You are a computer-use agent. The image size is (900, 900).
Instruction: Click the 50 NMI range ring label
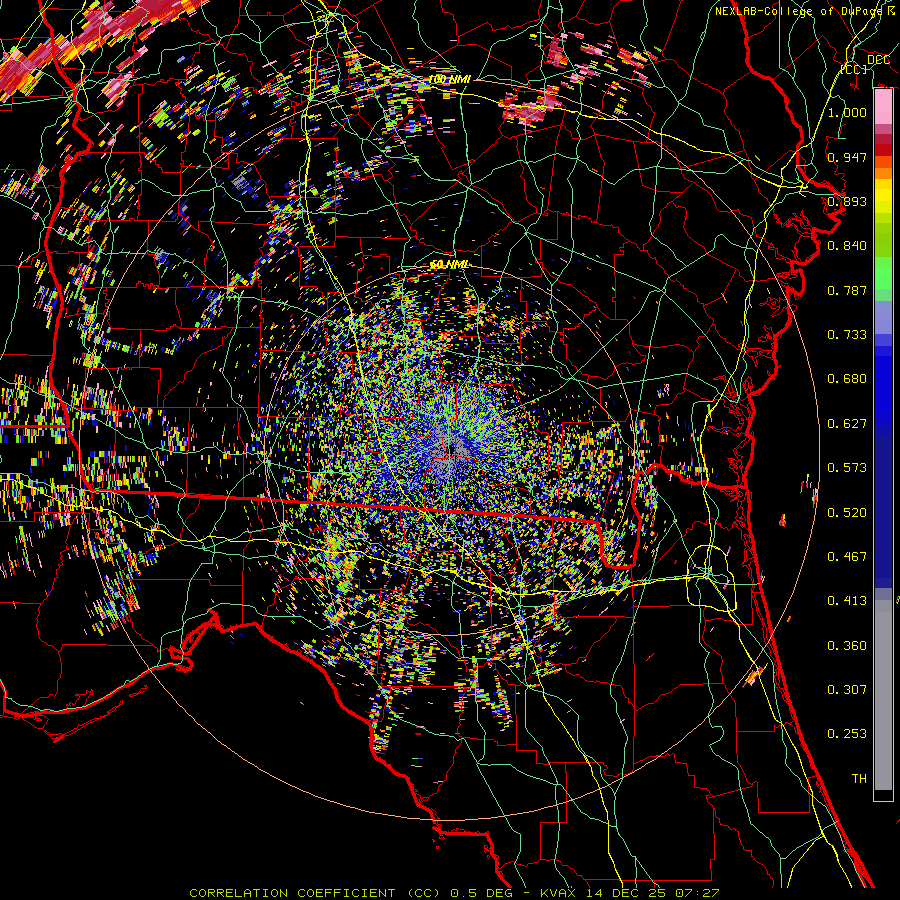[x=449, y=265]
